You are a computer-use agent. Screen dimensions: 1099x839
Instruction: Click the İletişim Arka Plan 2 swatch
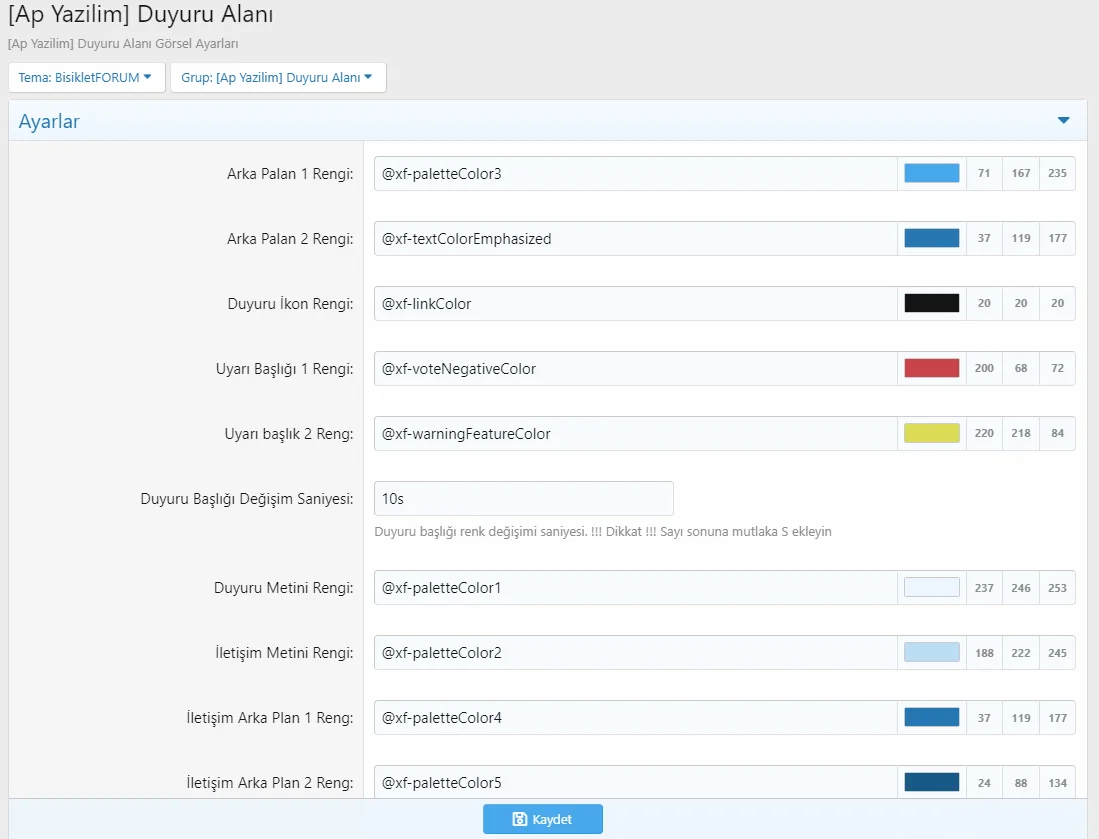pos(931,782)
